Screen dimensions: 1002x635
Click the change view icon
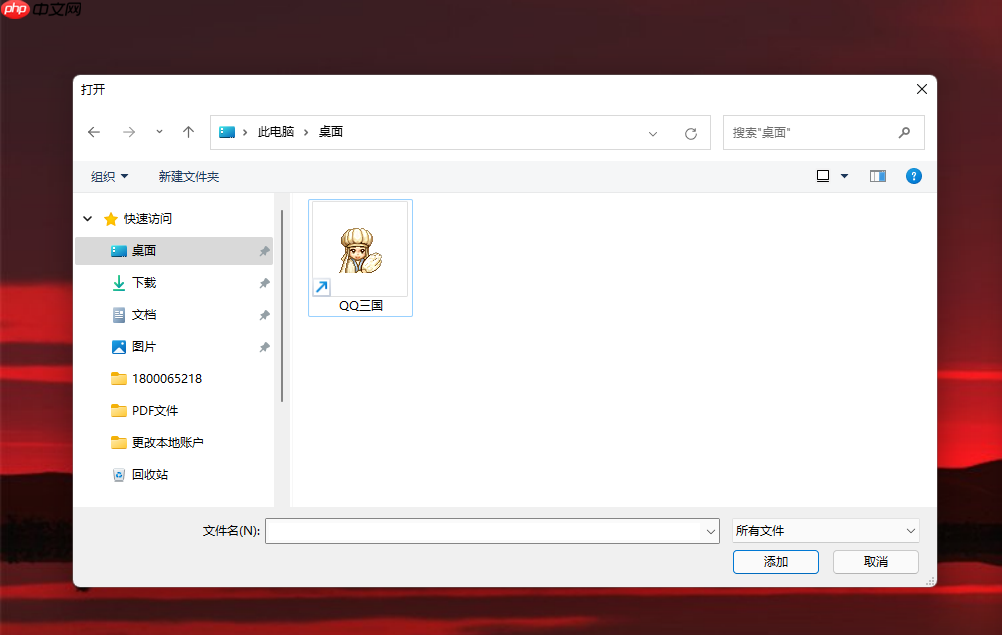[824, 176]
